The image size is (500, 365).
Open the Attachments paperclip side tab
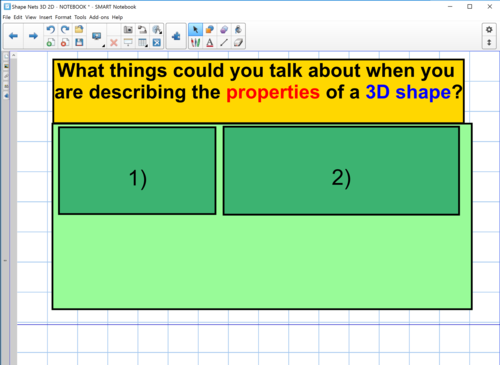coord(6,76)
